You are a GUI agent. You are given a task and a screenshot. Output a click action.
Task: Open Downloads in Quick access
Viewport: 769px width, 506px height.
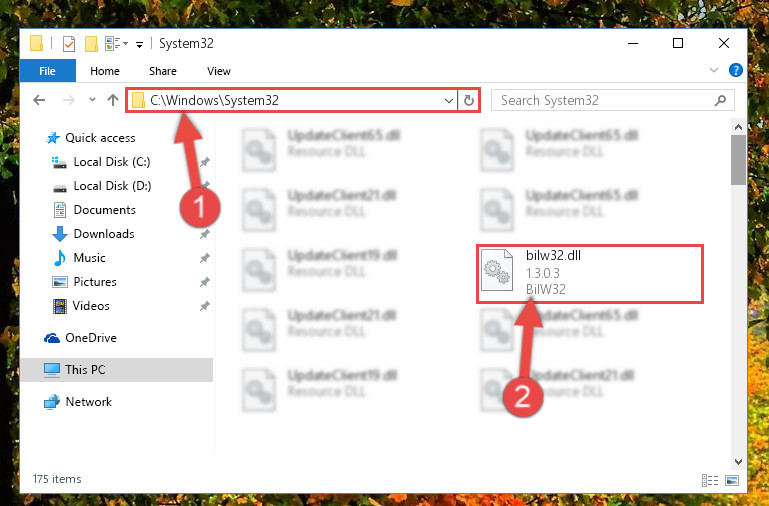click(103, 234)
